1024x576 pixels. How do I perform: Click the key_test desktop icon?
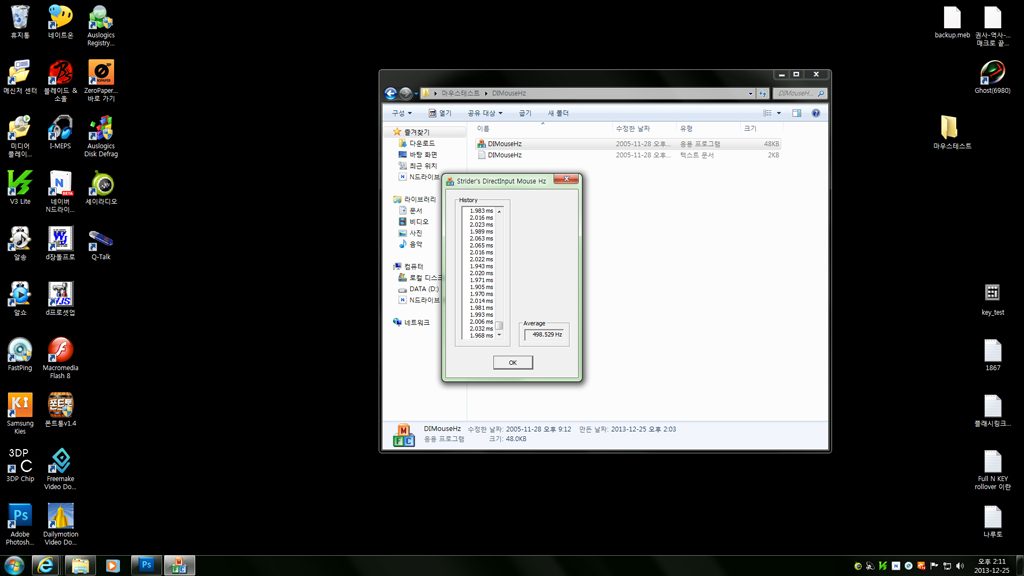(x=992, y=300)
